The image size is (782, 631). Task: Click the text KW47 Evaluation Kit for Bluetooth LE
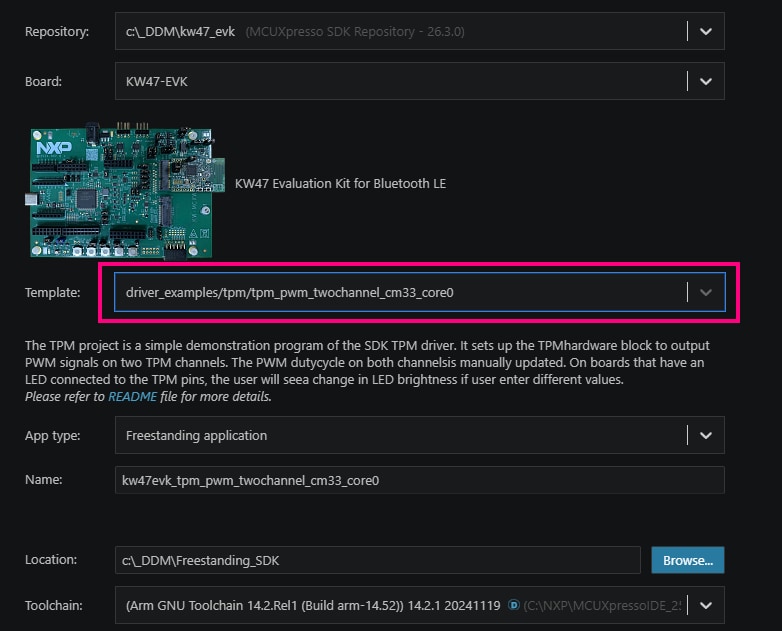pos(340,184)
